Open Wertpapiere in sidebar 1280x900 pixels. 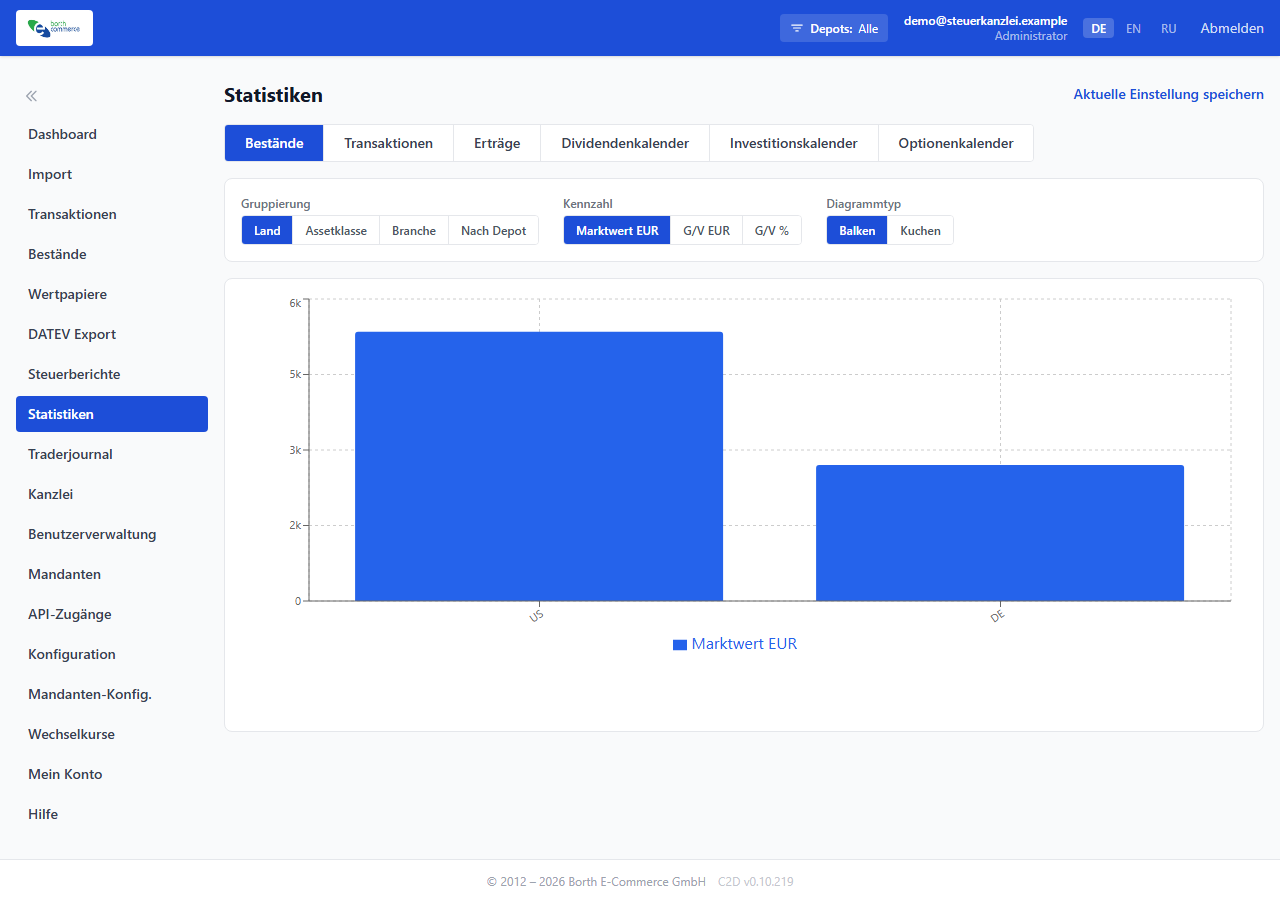112,294
